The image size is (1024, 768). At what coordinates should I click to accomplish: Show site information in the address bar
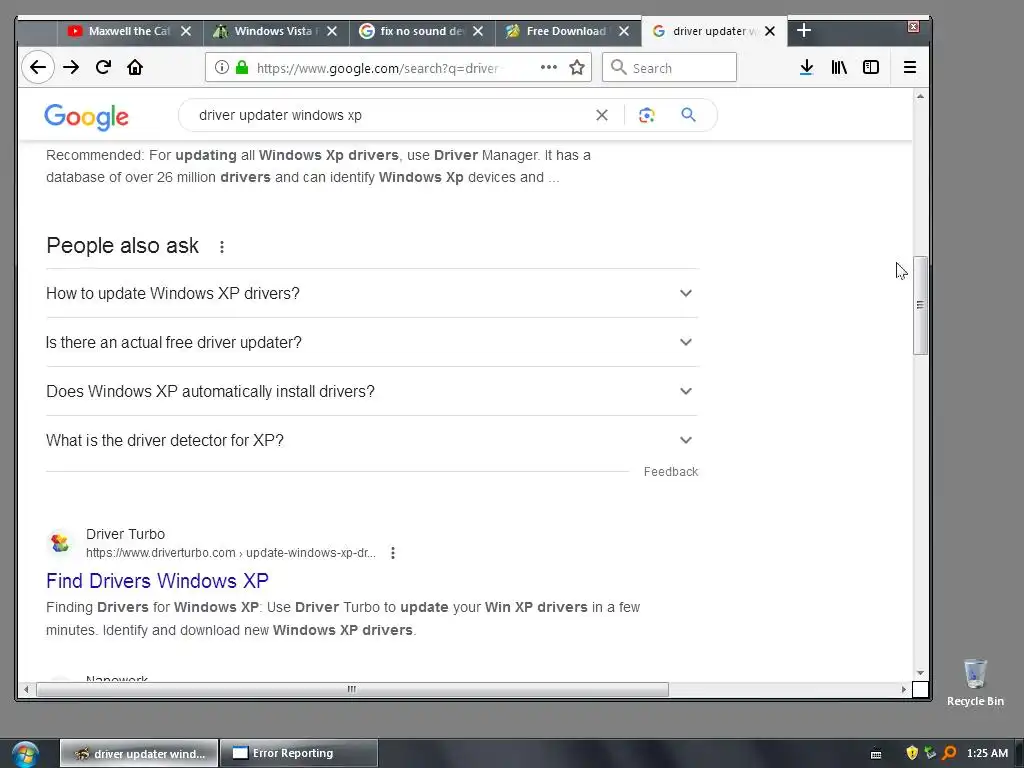pos(222,67)
